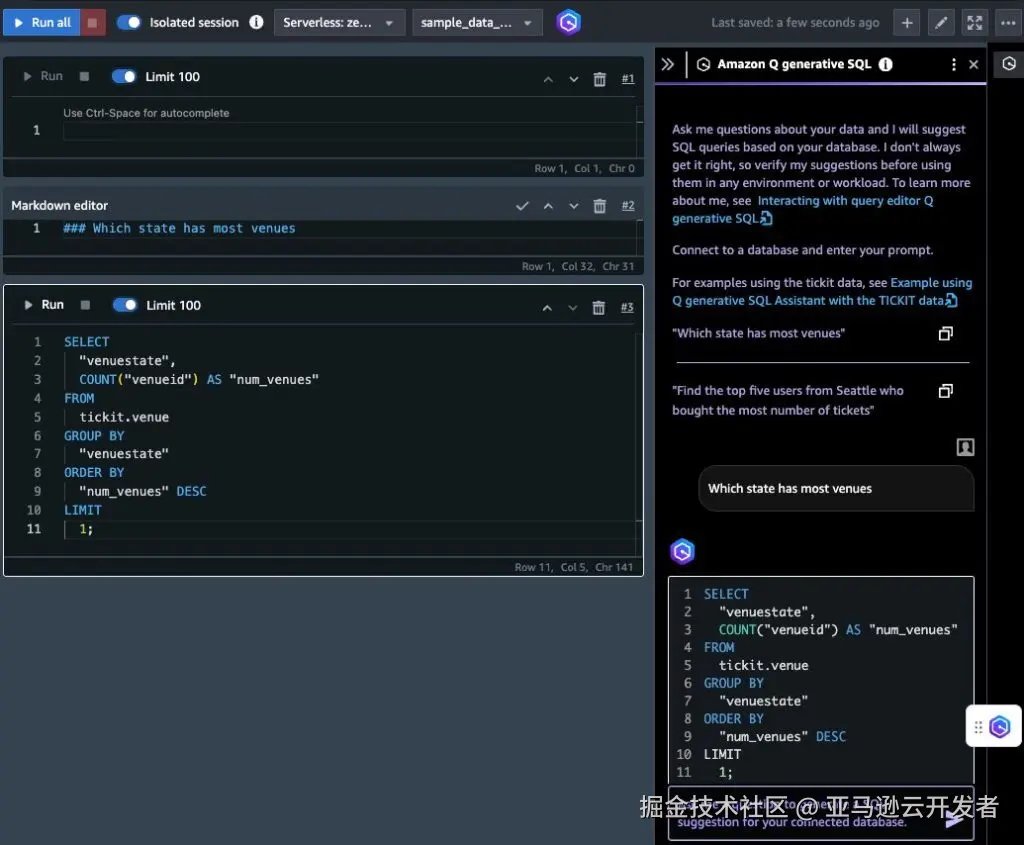
Task: Click tickit.venue in cell #3 editor
Action: (x=124, y=417)
